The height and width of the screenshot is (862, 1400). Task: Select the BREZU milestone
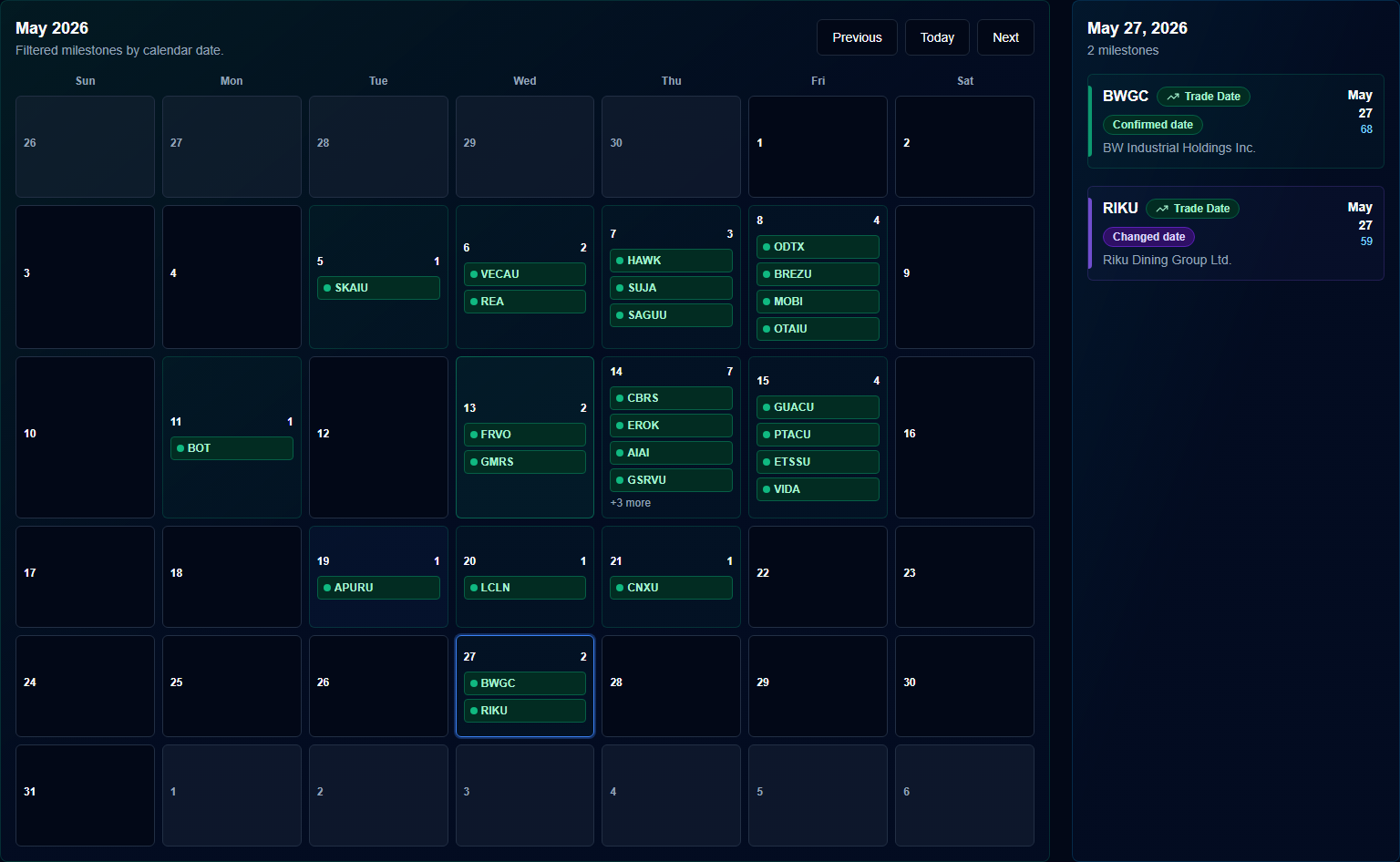click(x=818, y=274)
